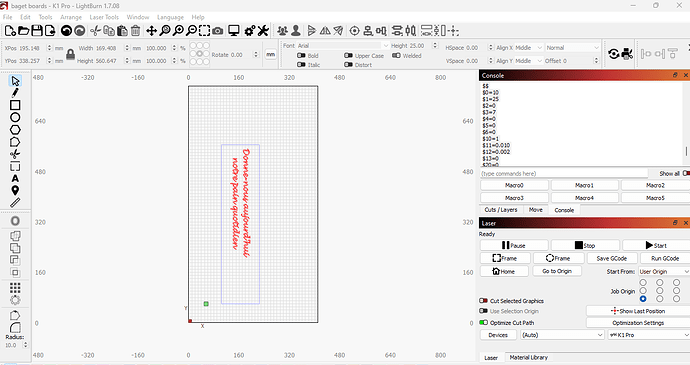The image size is (690, 365).
Task: Open the Arrange menu
Action: tap(71, 17)
